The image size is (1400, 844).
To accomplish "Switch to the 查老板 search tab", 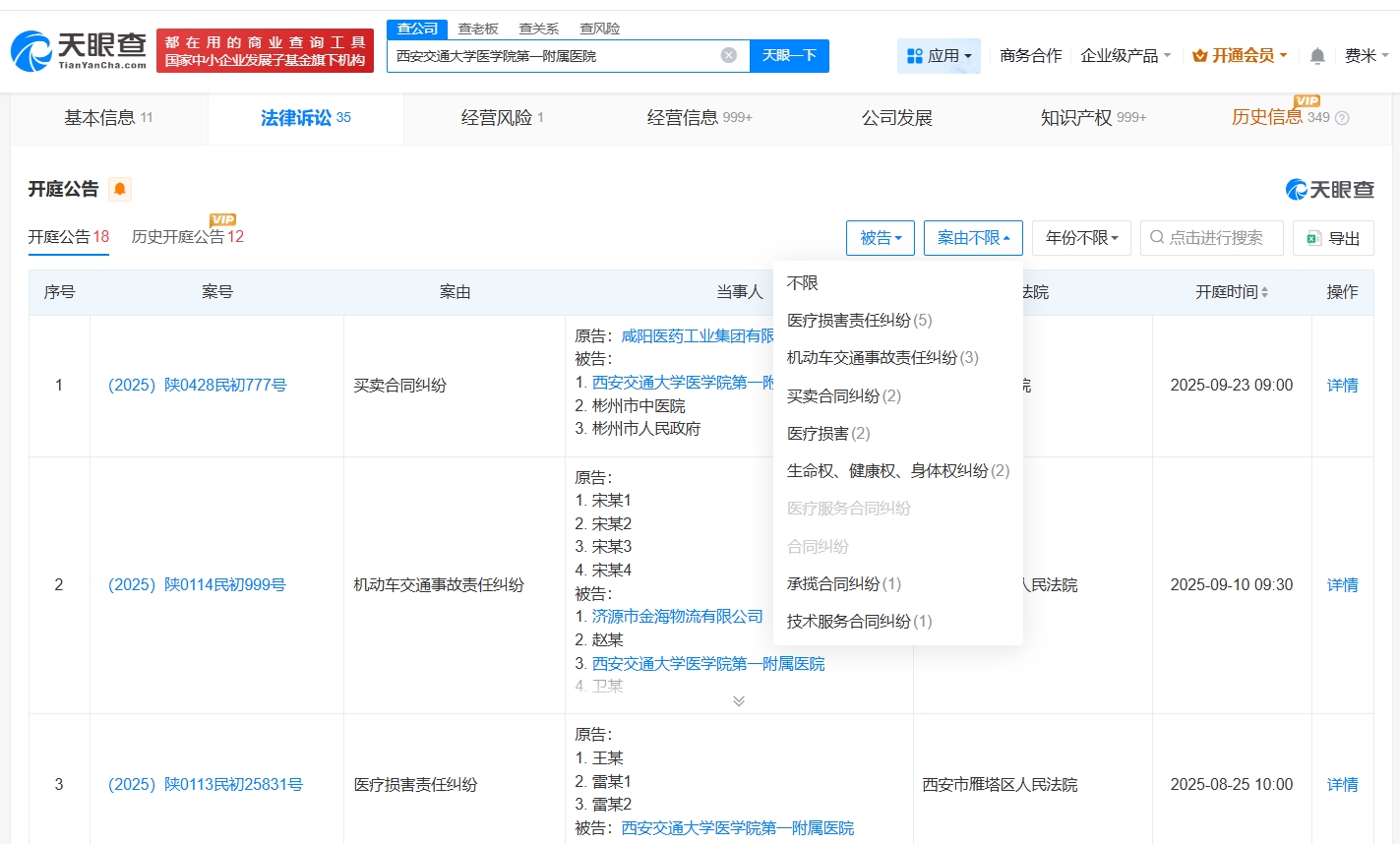I will coord(481,29).
